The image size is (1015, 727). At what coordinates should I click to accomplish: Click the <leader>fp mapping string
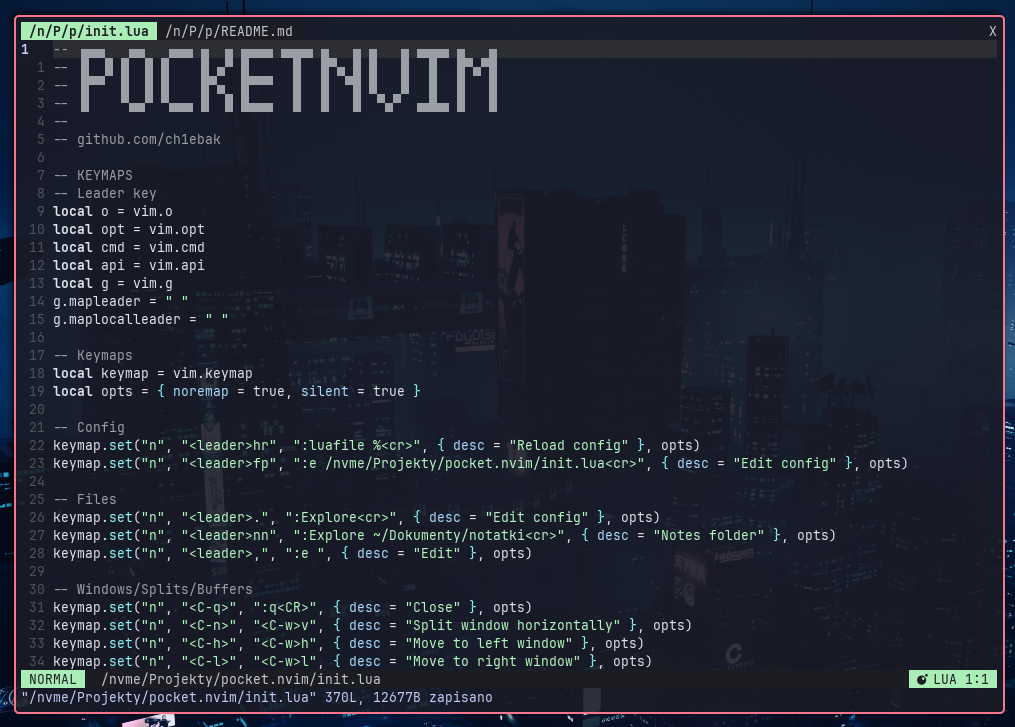[229, 464]
